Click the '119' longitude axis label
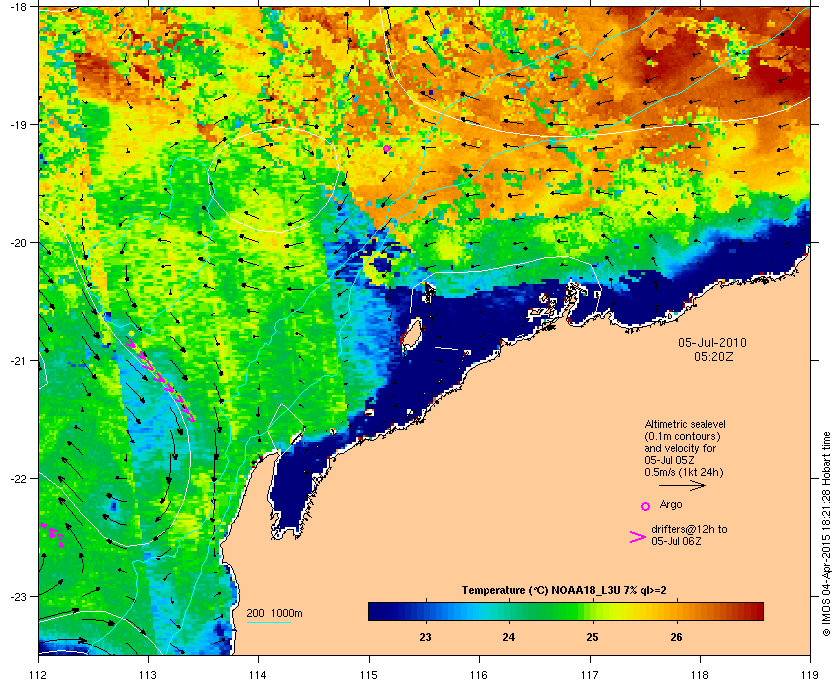Screen dimensions: 840x680 [x=811, y=674]
